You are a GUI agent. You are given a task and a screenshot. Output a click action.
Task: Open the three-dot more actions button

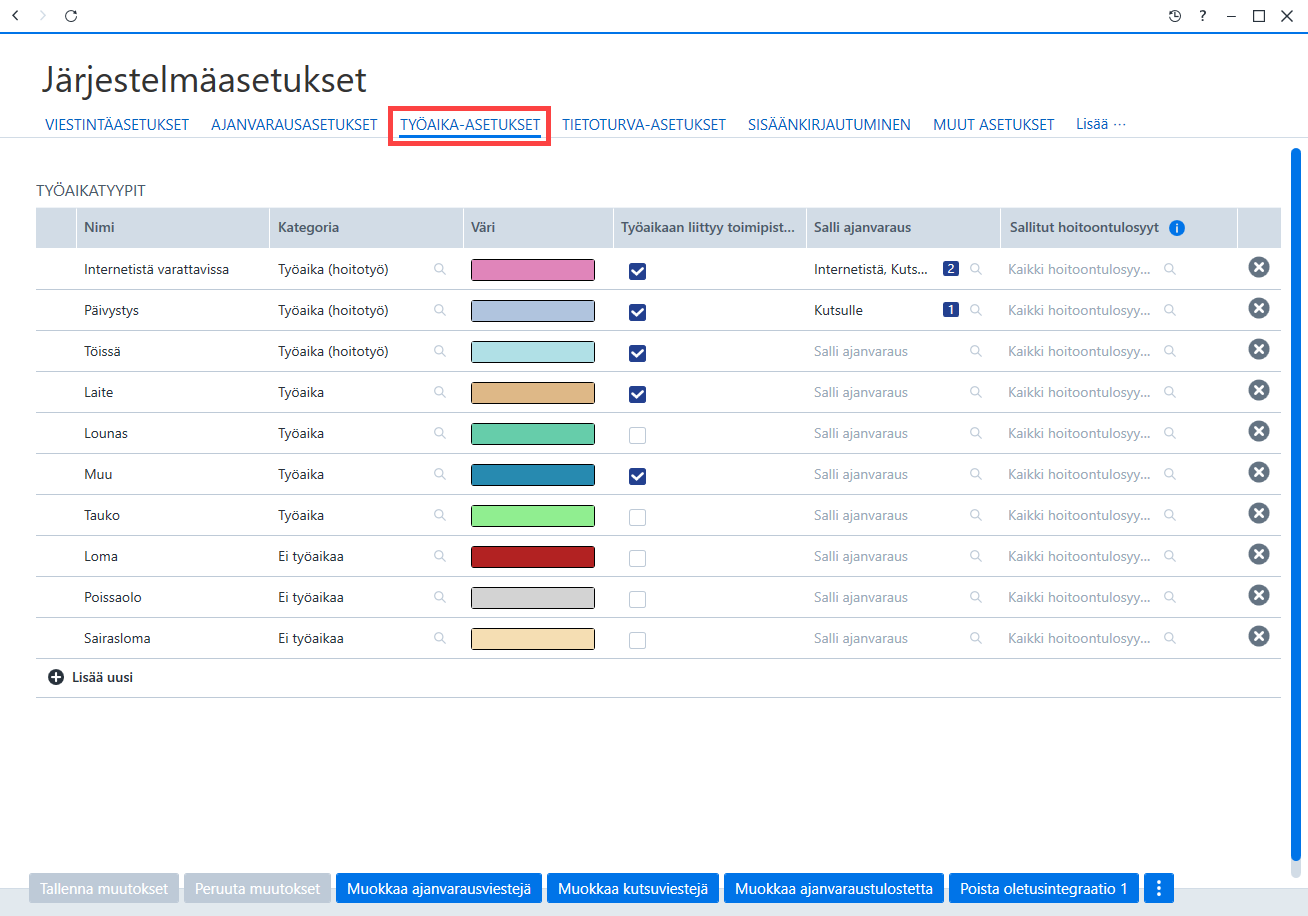pos(1159,888)
